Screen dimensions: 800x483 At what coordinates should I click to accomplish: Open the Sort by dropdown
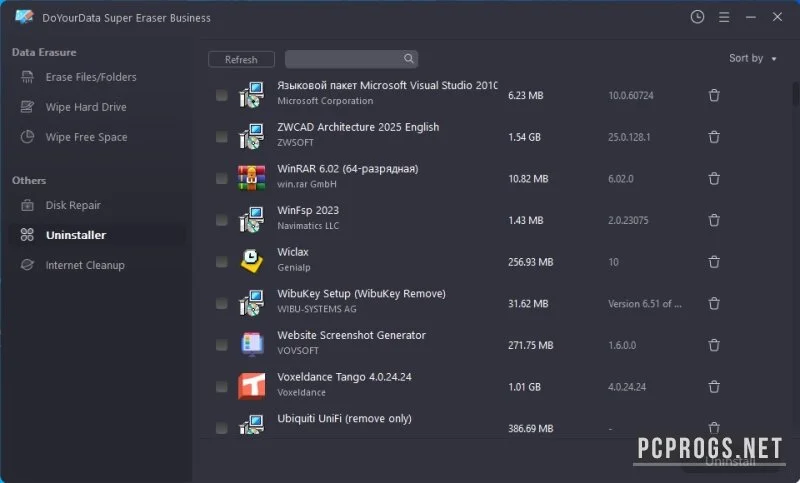pyautogui.click(x=753, y=58)
